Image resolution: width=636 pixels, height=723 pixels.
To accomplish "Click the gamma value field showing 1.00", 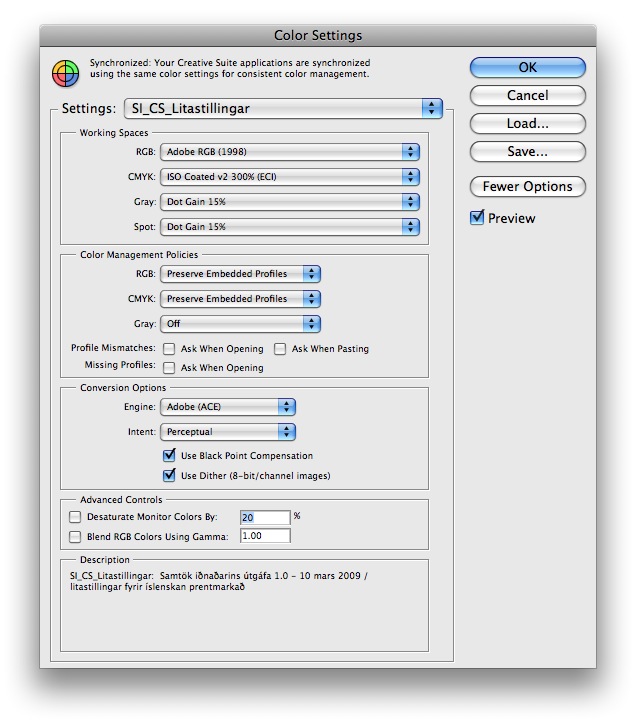I will coord(265,536).
